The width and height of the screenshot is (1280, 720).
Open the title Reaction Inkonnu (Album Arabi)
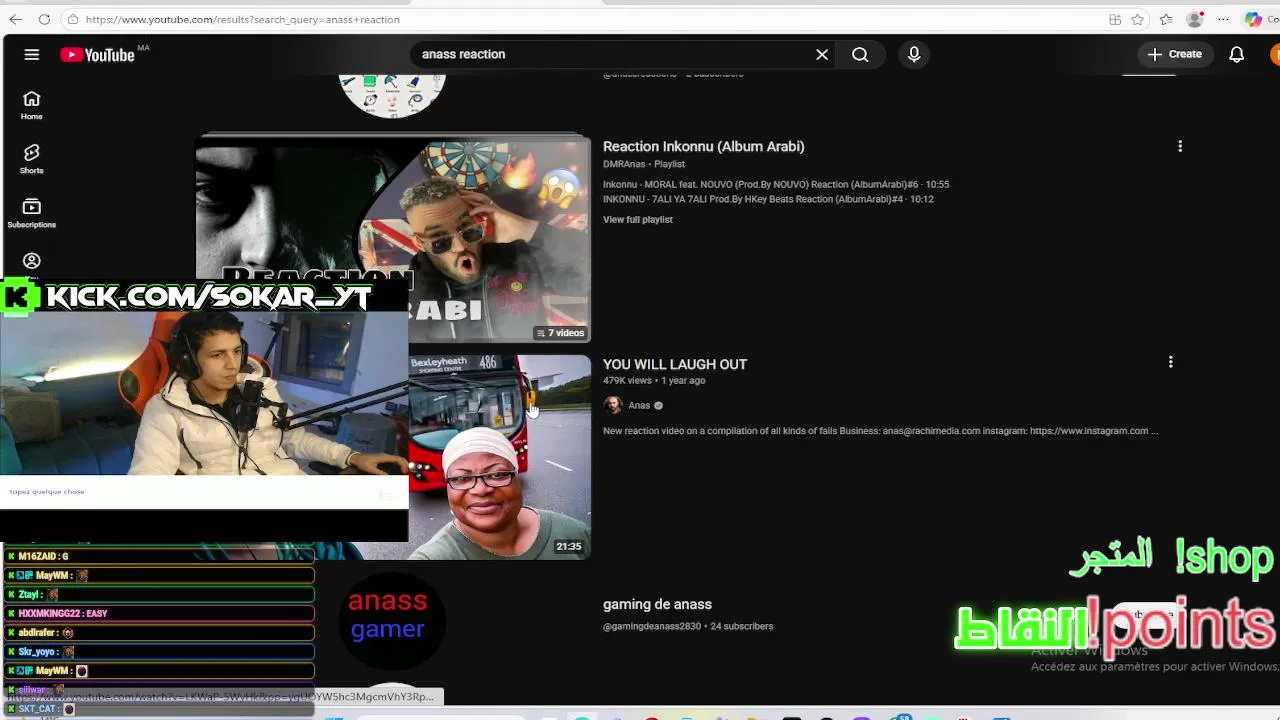click(703, 146)
